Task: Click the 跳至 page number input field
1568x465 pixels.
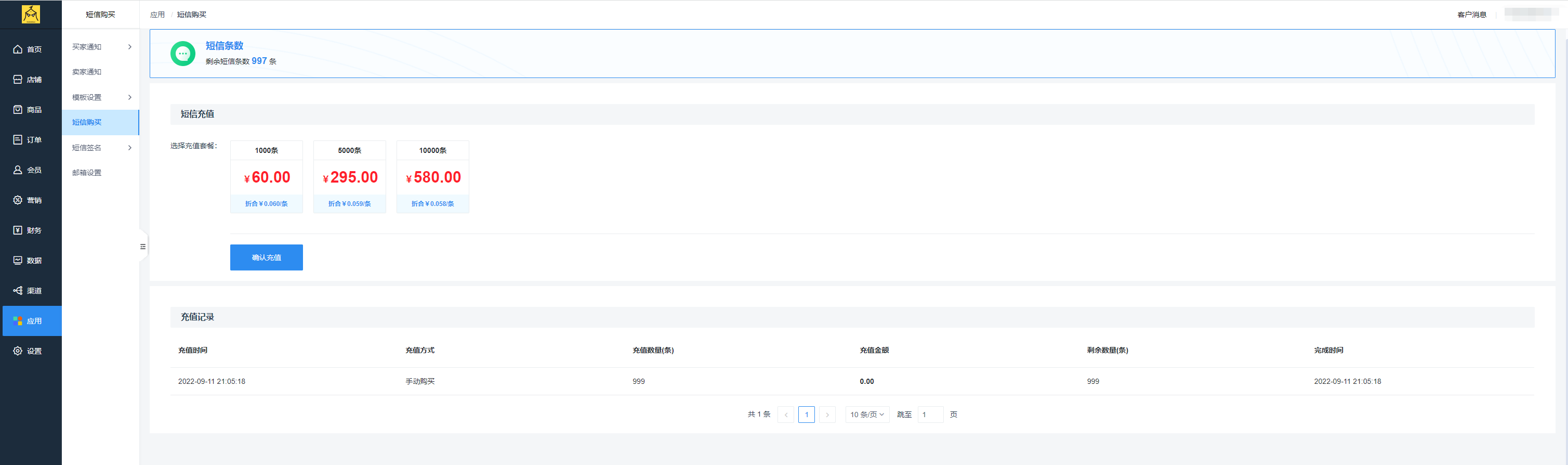Action: [x=930, y=415]
